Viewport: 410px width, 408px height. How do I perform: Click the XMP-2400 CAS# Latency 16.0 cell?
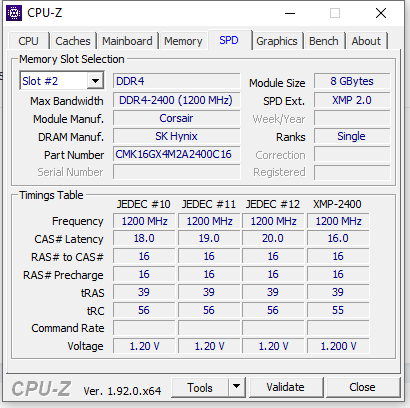(x=338, y=238)
